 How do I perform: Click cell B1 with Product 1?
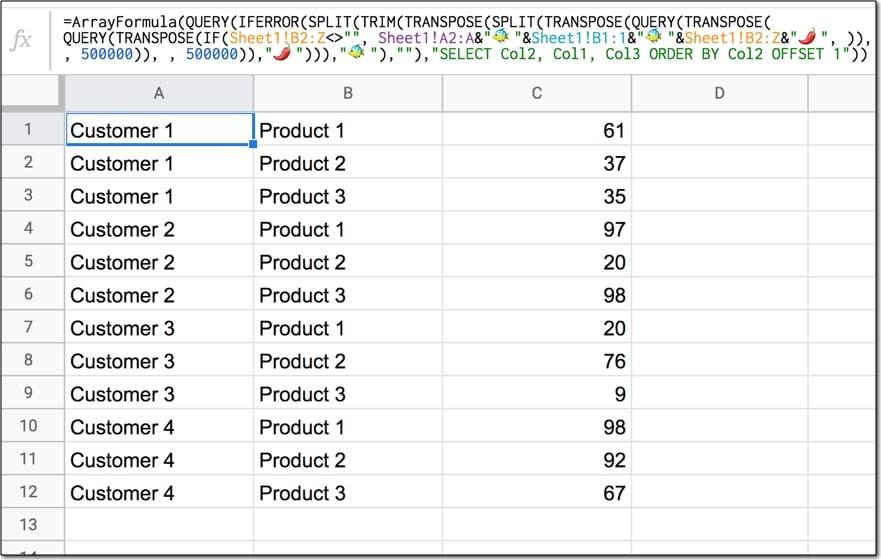click(348, 129)
